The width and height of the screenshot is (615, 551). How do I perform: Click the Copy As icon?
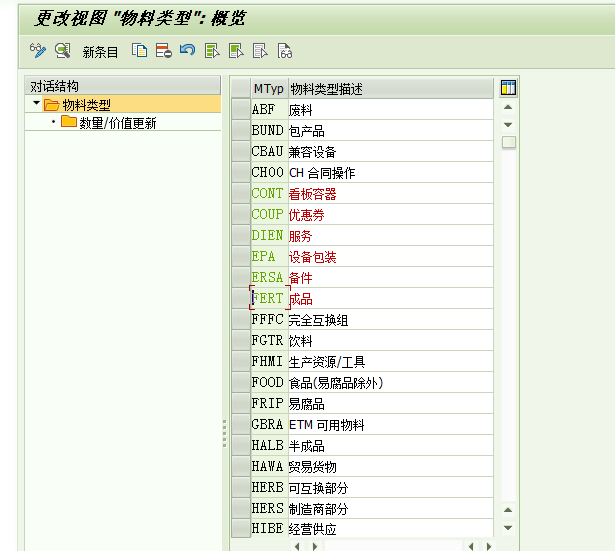[140, 51]
